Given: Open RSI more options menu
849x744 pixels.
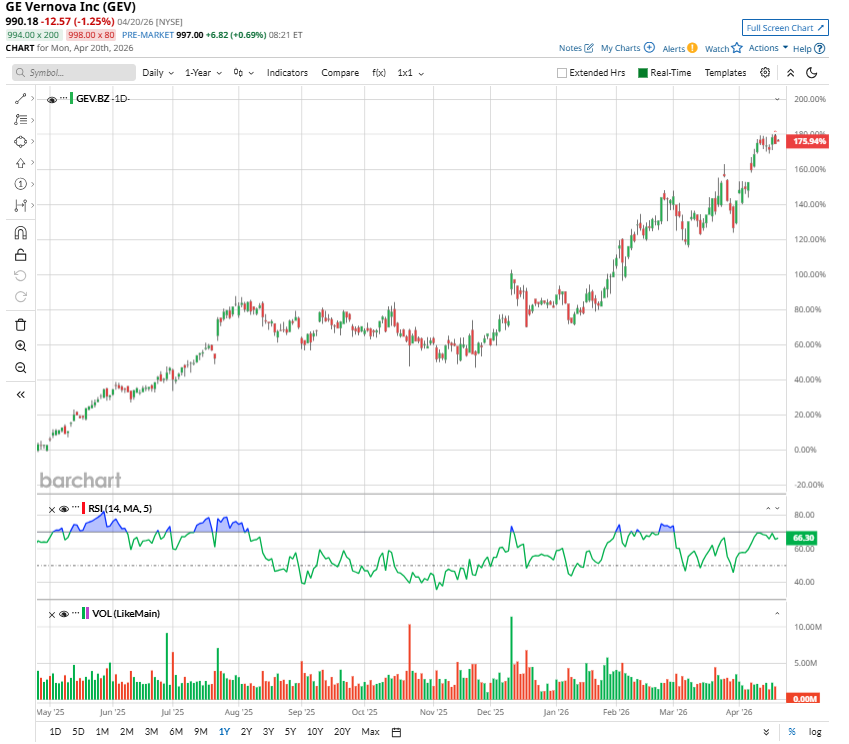Looking at the screenshot, I should coord(75,508).
